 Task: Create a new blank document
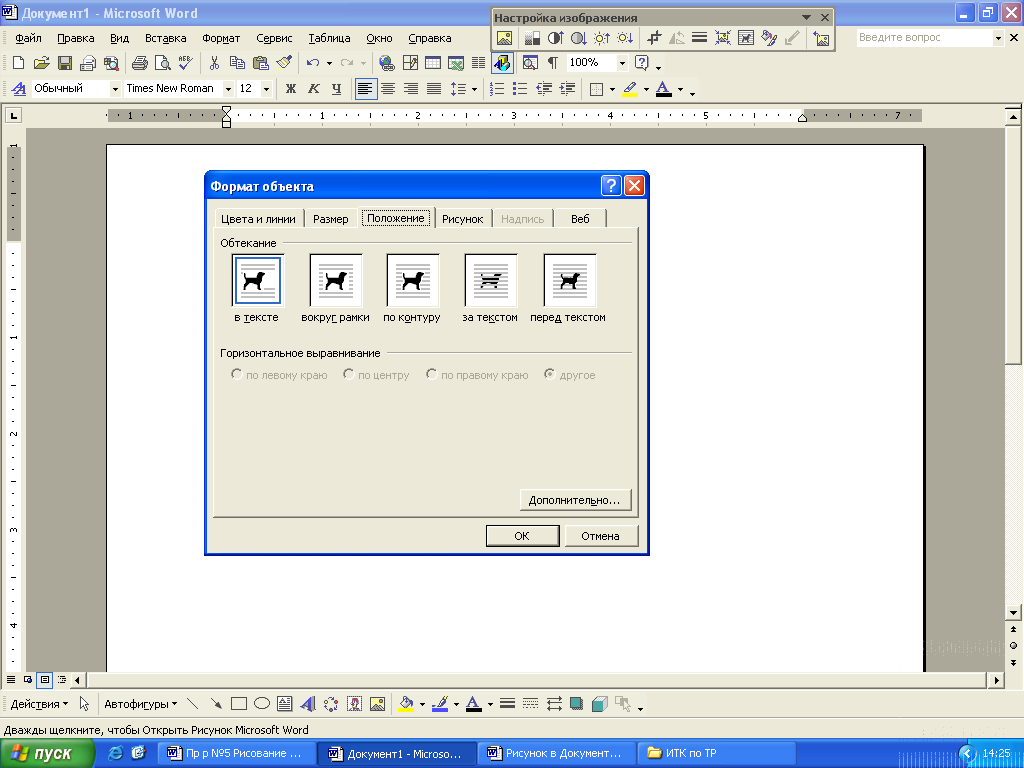pyautogui.click(x=18, y=63)
